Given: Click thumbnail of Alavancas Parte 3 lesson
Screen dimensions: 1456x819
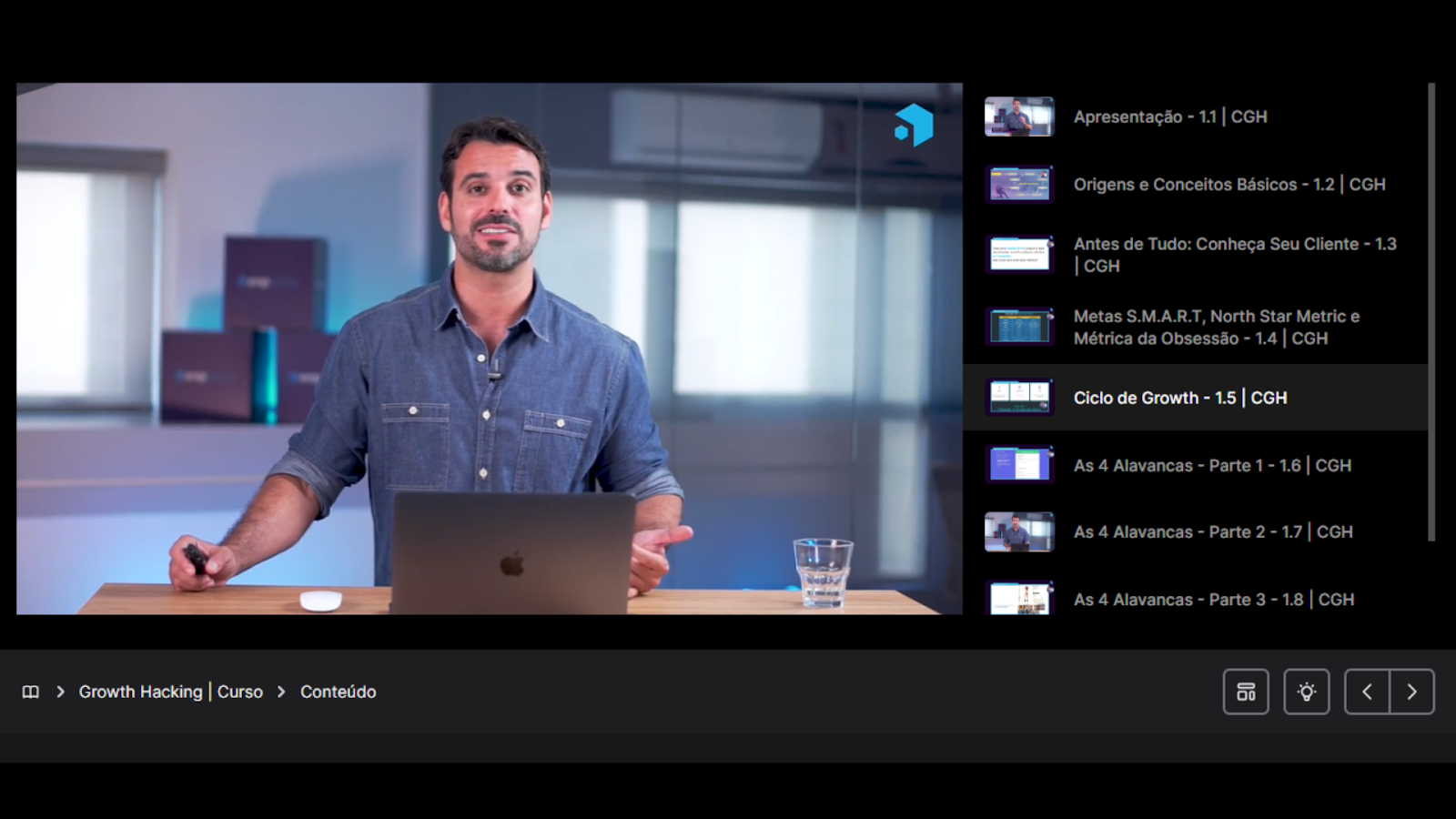Looking at the screenshot, I should (1019, 599).
